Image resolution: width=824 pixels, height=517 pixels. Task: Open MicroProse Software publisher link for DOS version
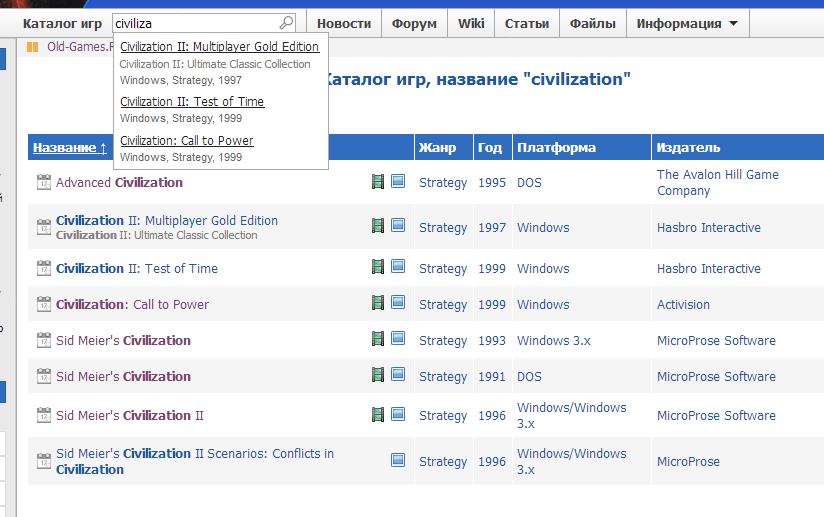(716, 376)
